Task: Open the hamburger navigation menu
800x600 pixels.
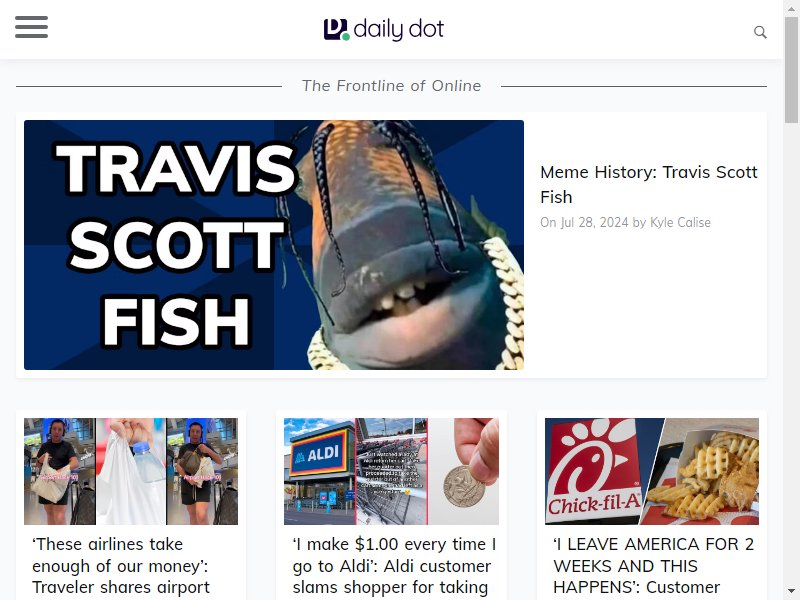Action: pyautogui.click(x=31, y=27)
